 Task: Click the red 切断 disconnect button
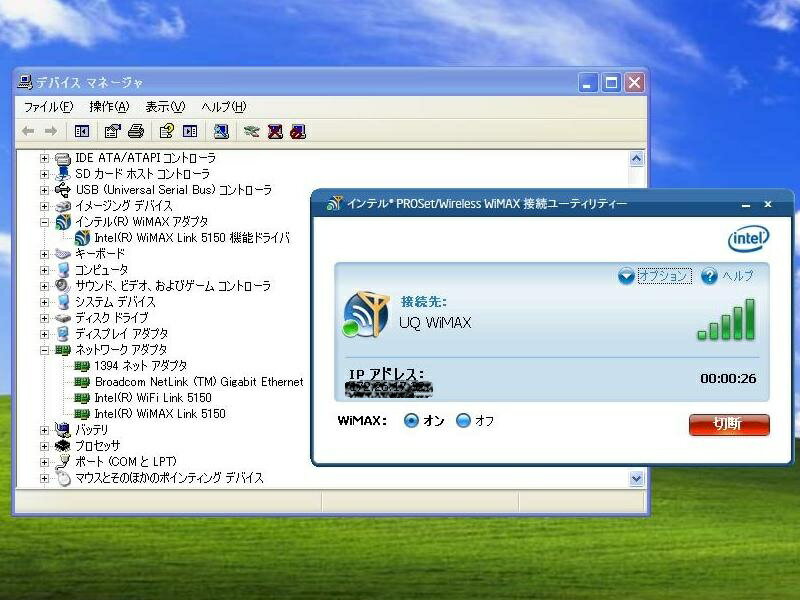(729, 424)
